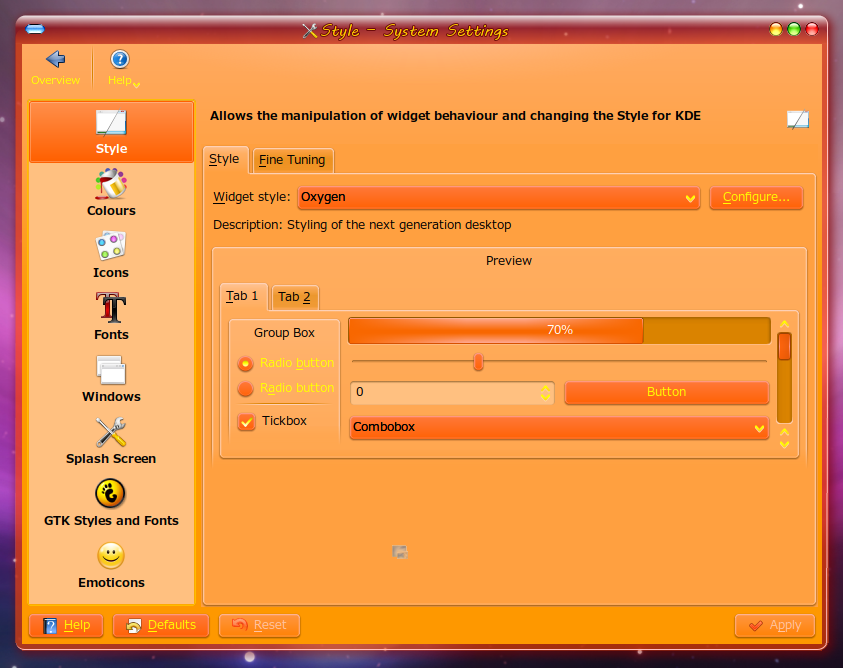Screen dimensions: 843x668
Task: Click the preview vertical scrollbar handle
Action: (x=784, y=347)
